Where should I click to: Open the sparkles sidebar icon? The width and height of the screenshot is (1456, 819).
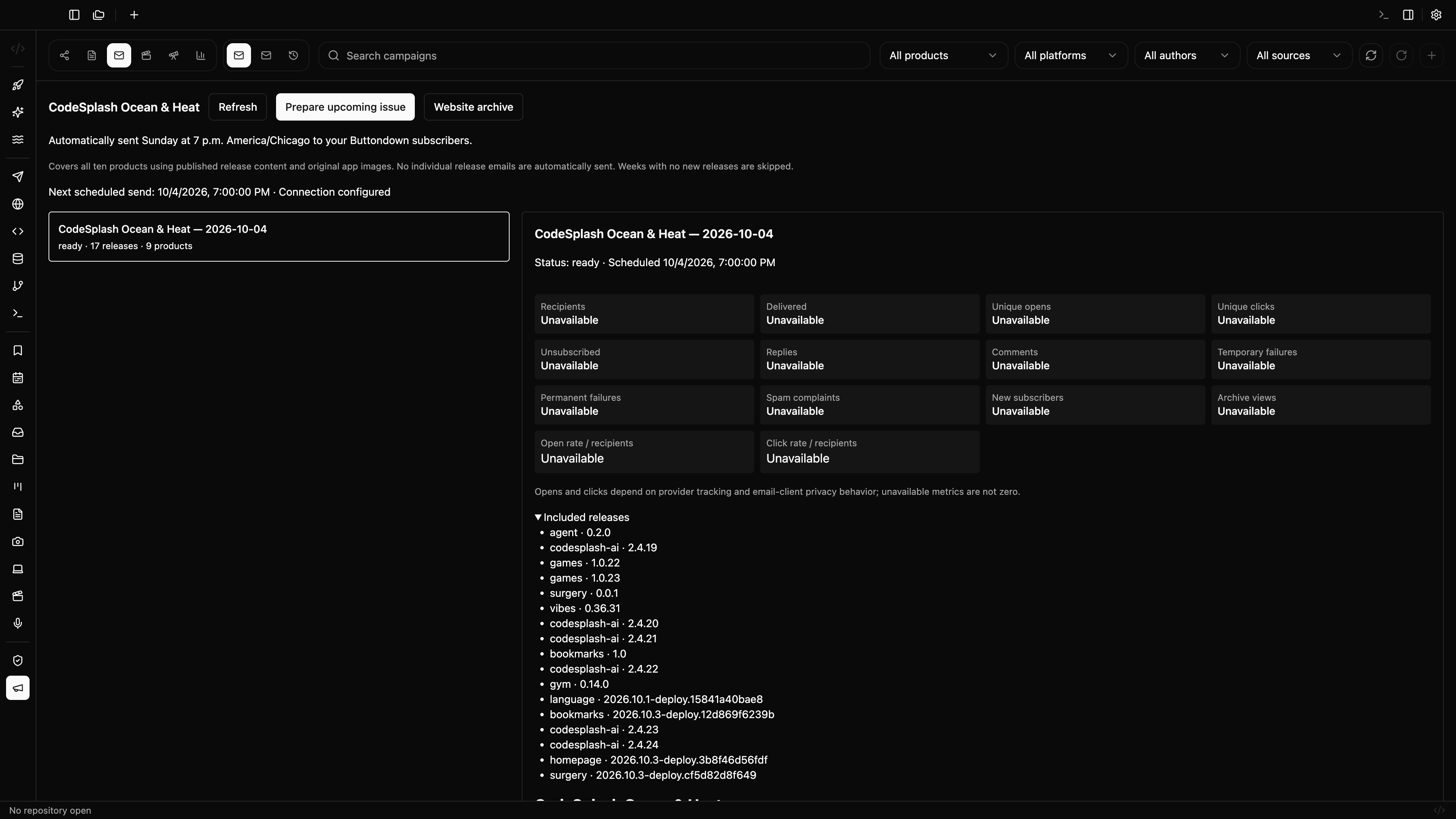pyautogui.click(x=18, y=112)
